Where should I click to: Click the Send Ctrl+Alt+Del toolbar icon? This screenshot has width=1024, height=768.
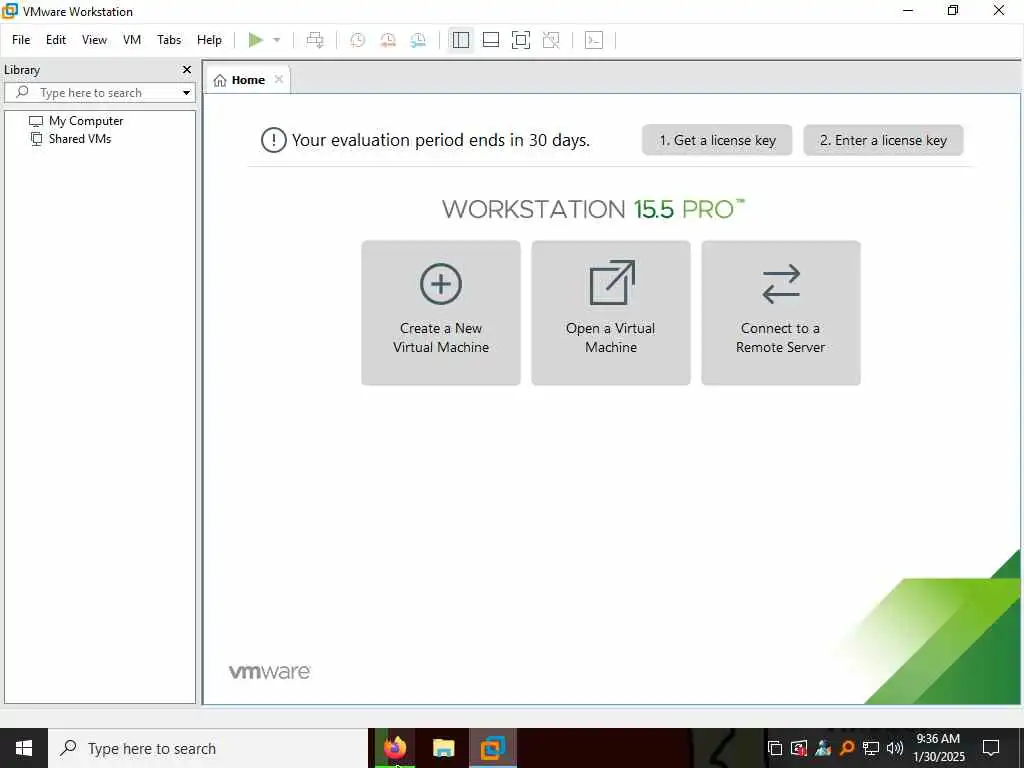tap(315, 40)
